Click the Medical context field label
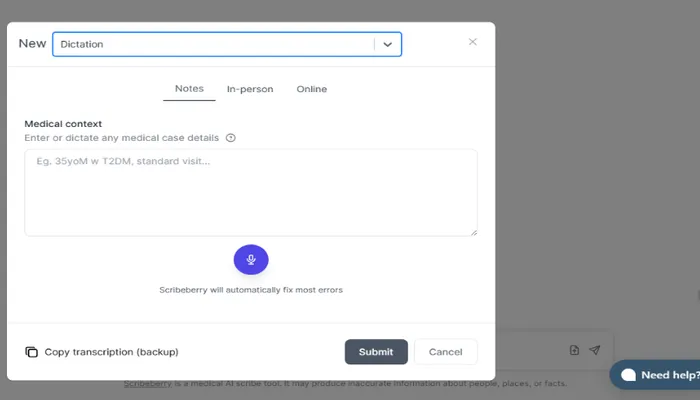Viewport: 700px width, 400px height. tap(63, 124)
